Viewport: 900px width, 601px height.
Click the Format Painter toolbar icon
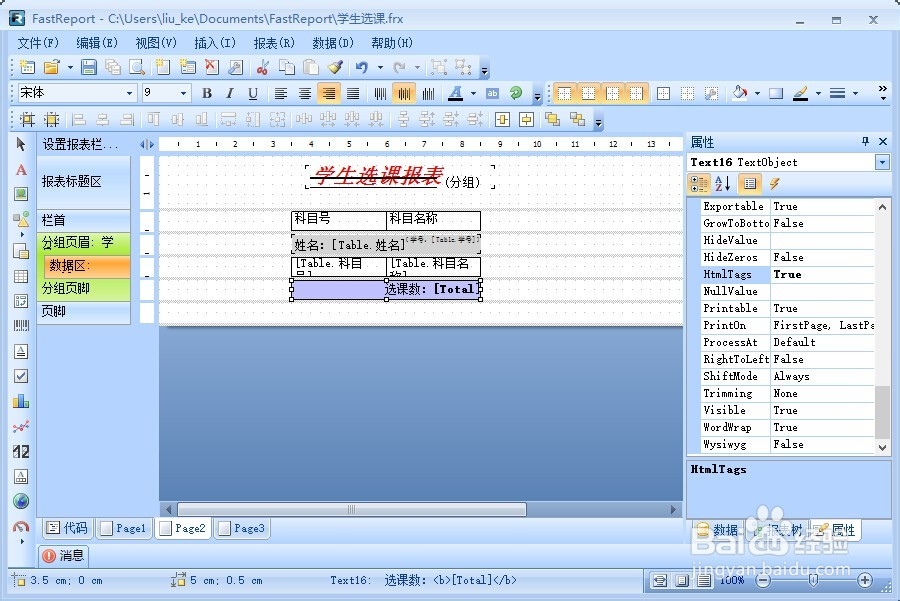coord(333,67)
